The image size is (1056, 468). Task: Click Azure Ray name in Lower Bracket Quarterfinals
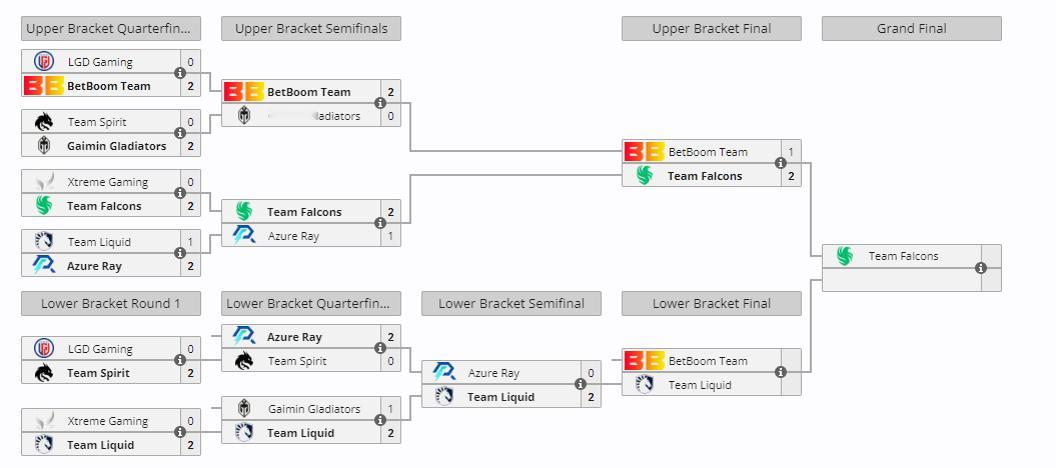coord(294,337)
